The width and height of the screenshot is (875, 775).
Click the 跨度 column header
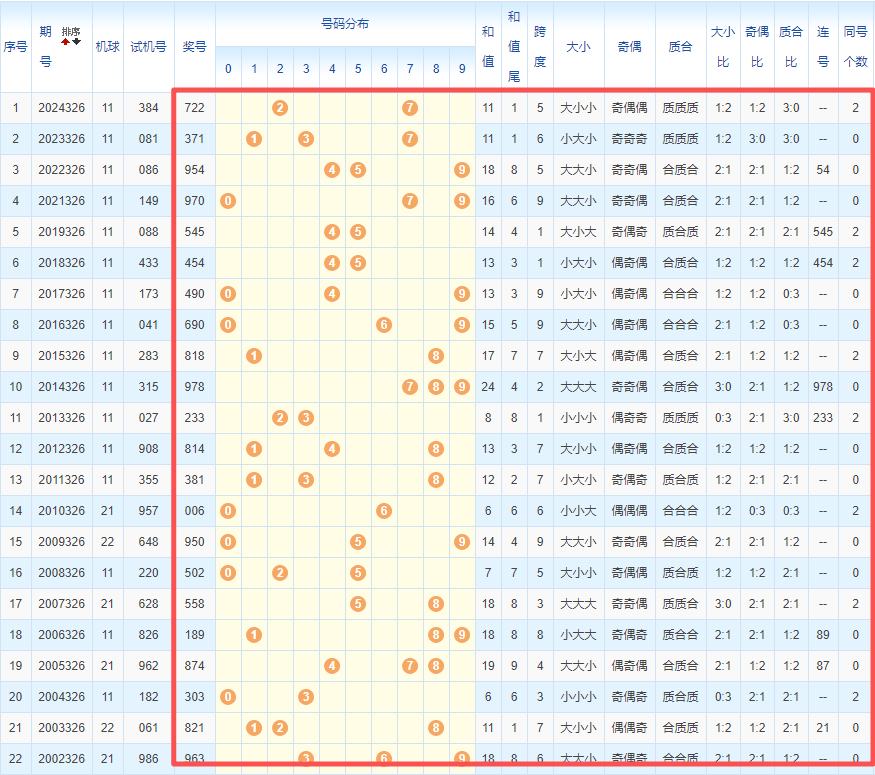click(540, 46)
